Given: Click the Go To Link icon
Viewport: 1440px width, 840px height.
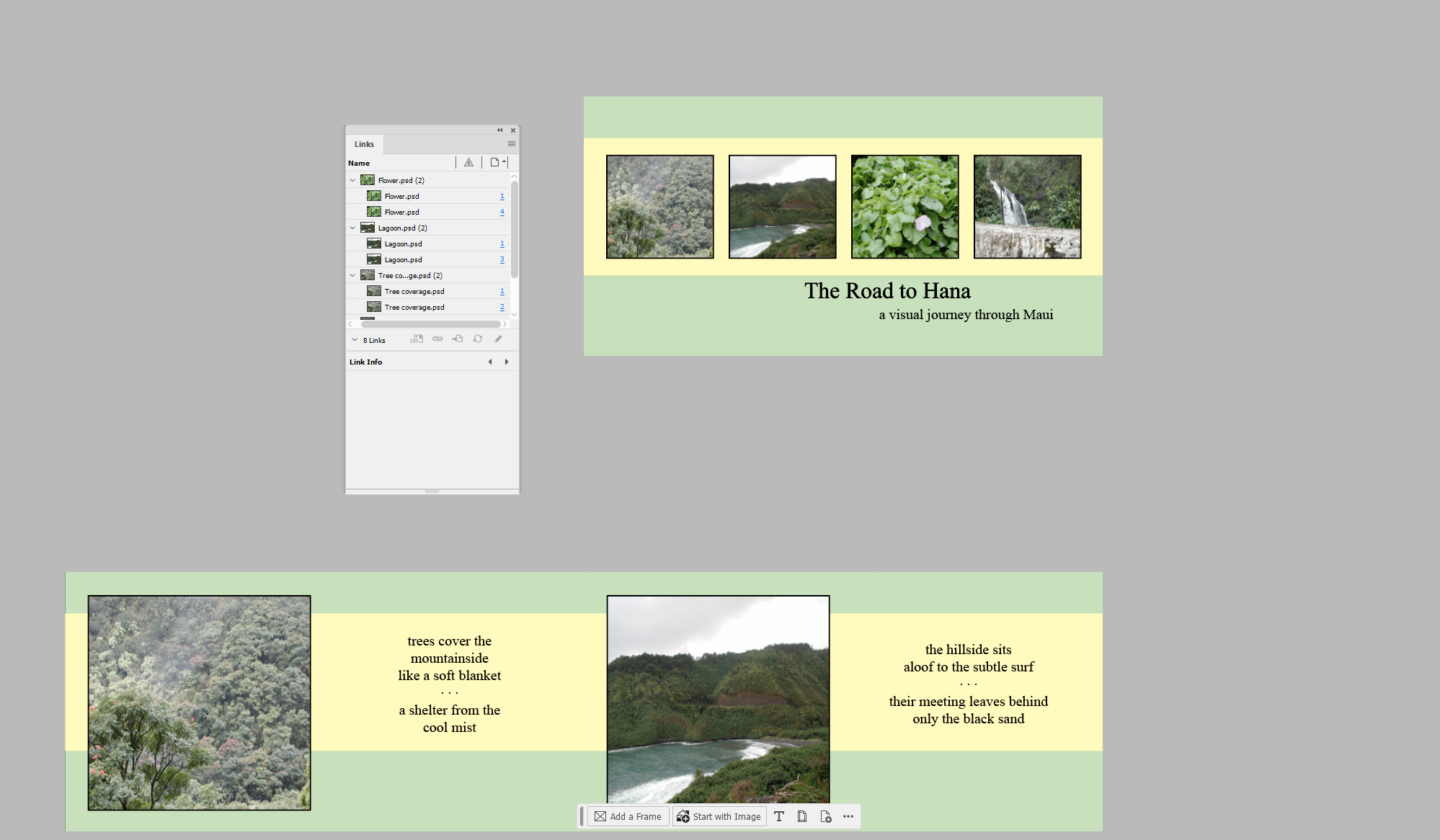Looking at the screenshot, I should click(458, 339).
